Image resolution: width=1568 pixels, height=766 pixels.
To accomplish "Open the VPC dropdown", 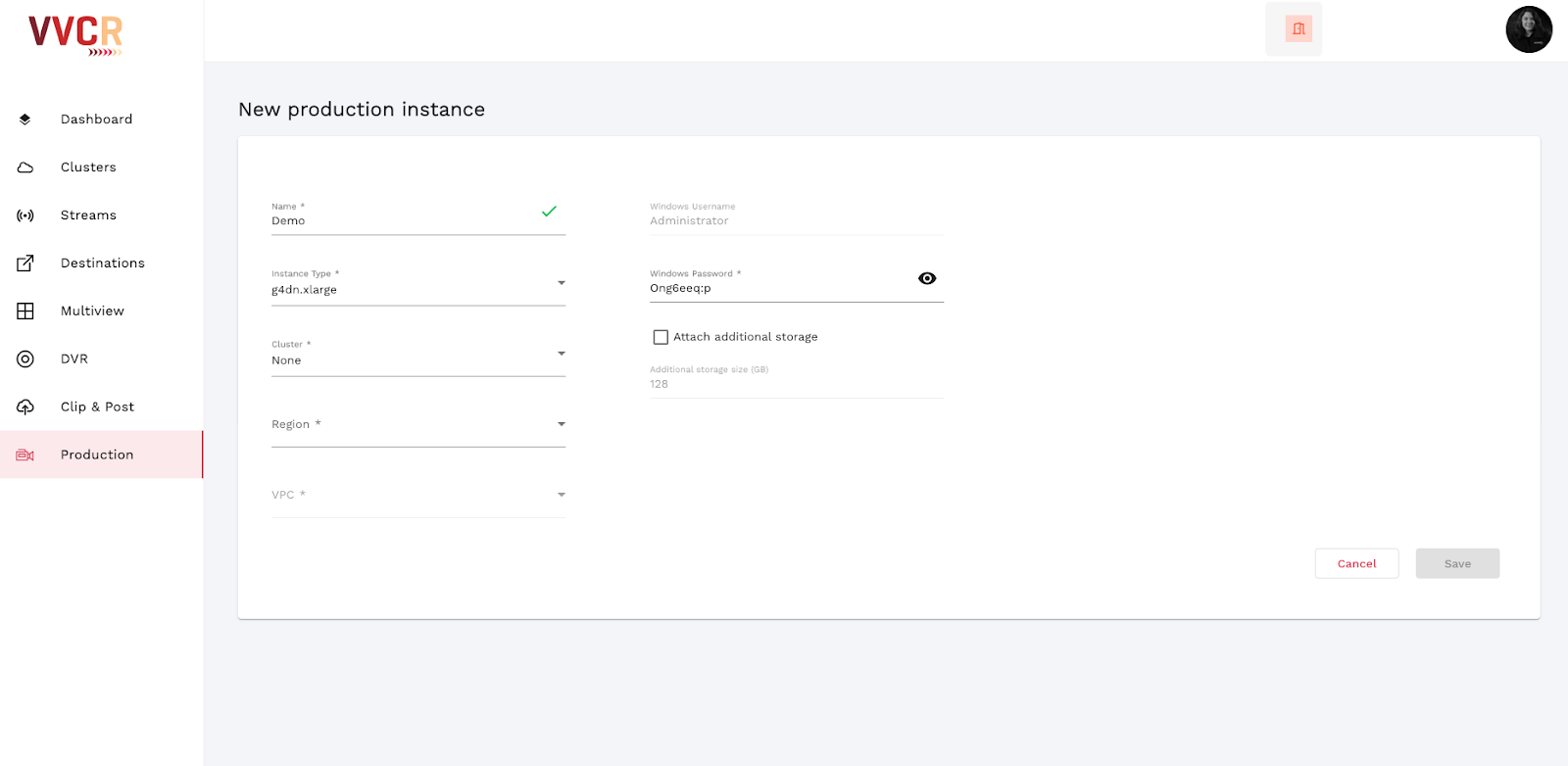I will pos(418,496).
